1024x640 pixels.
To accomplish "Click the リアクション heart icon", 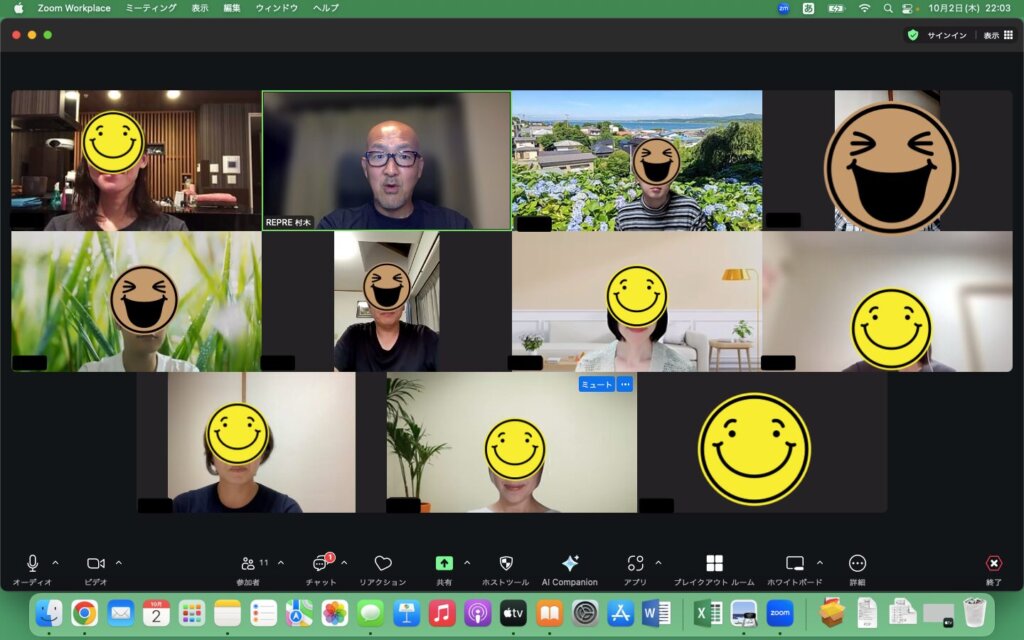I will tap(382, 564).
